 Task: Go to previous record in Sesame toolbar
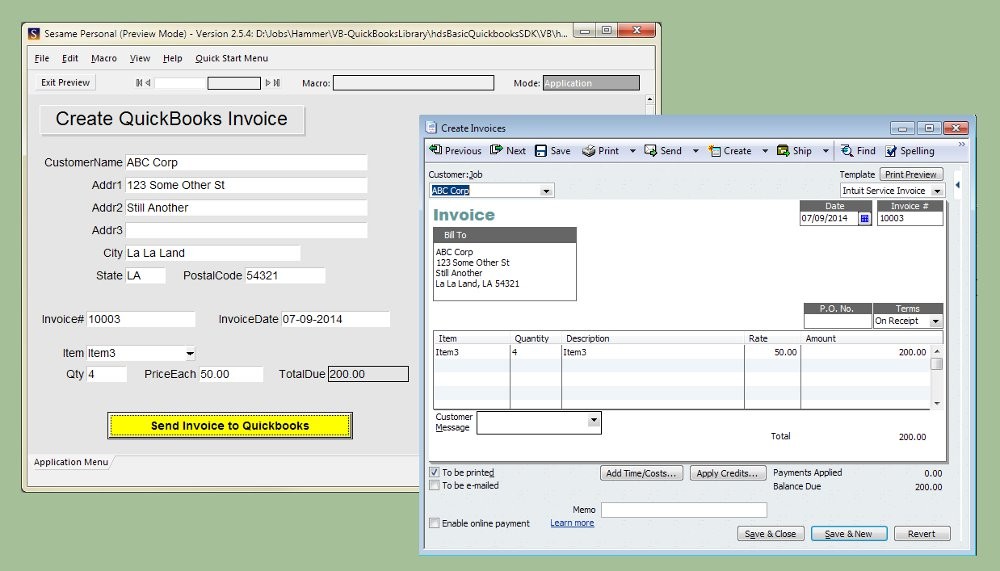(x=148, y=82)
